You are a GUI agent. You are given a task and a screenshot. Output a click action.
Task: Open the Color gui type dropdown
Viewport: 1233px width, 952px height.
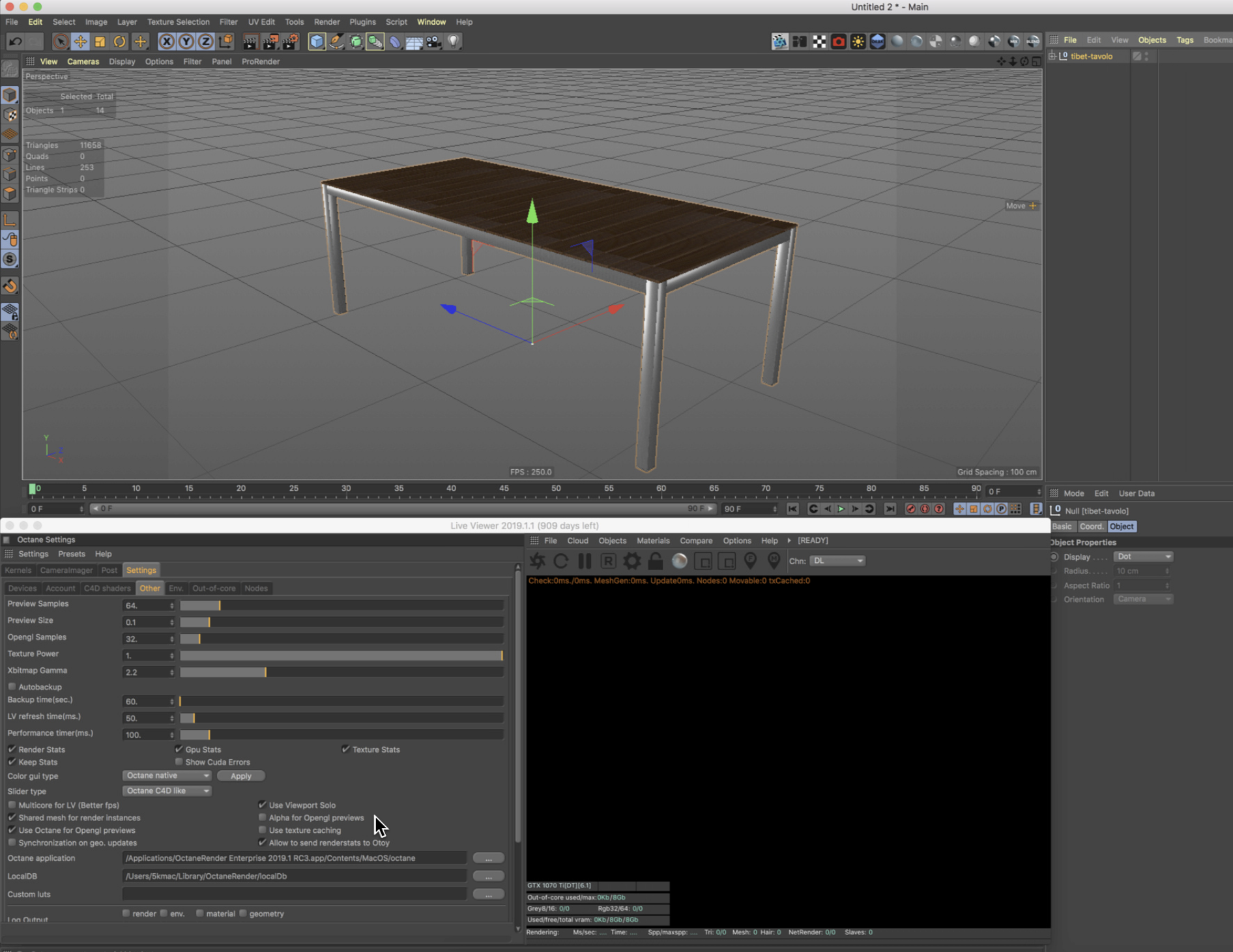[x=167, y=776]
